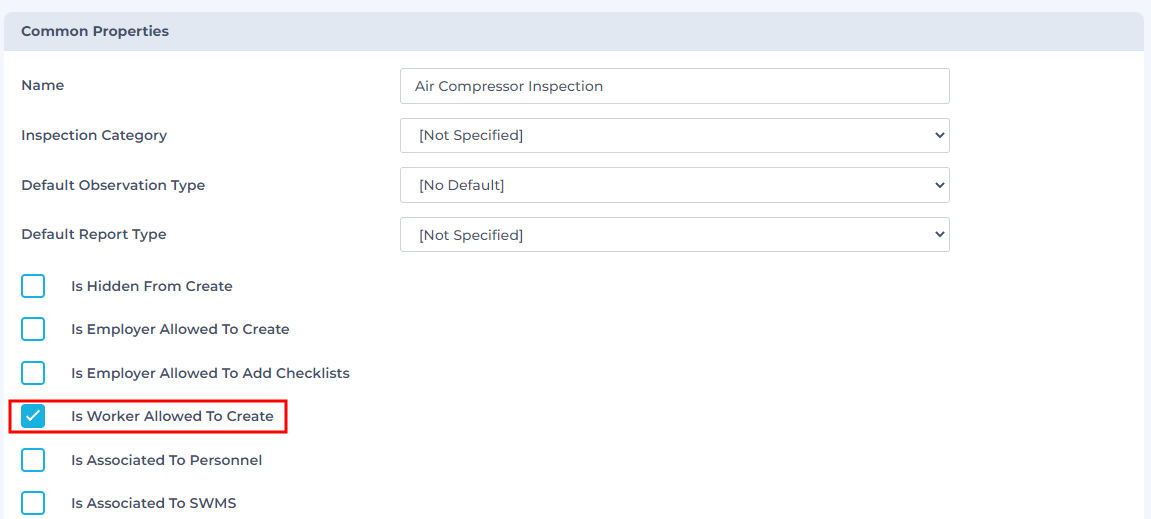
Task: Click the 'Is Associated To SWMS' label text
Action: tap(153, 503)
